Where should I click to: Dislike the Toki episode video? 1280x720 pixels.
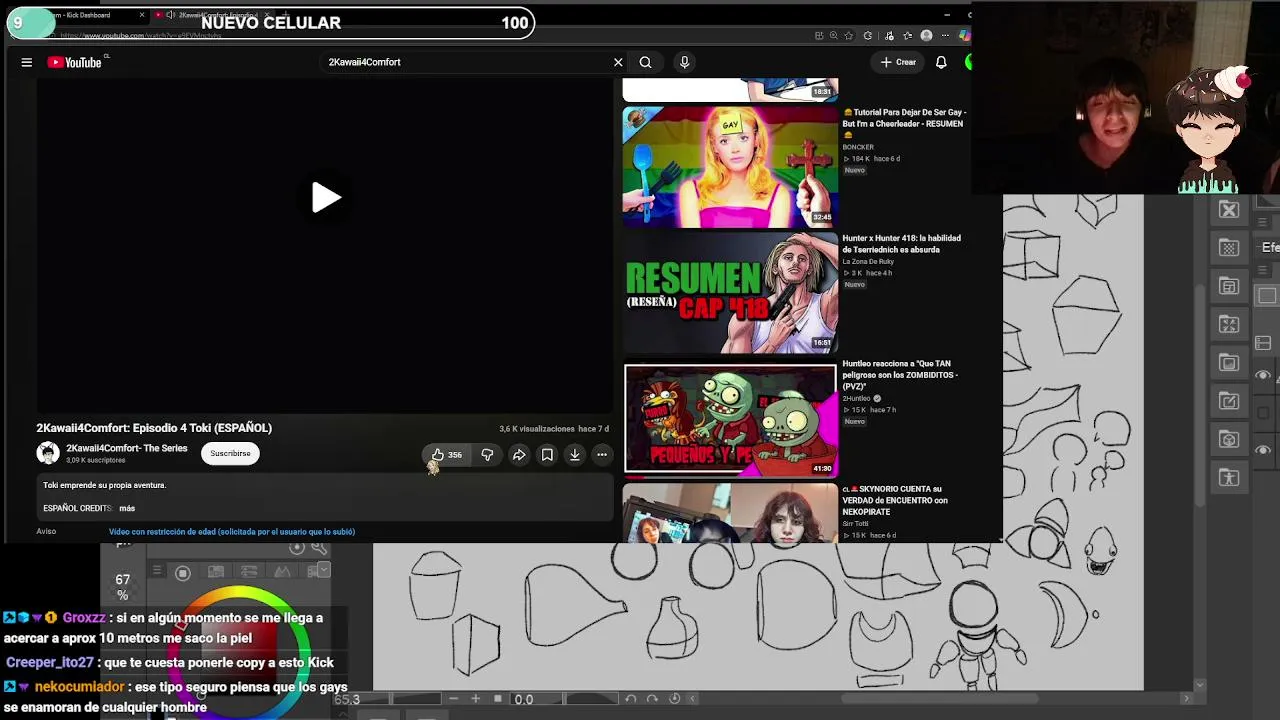coord(487,455)
